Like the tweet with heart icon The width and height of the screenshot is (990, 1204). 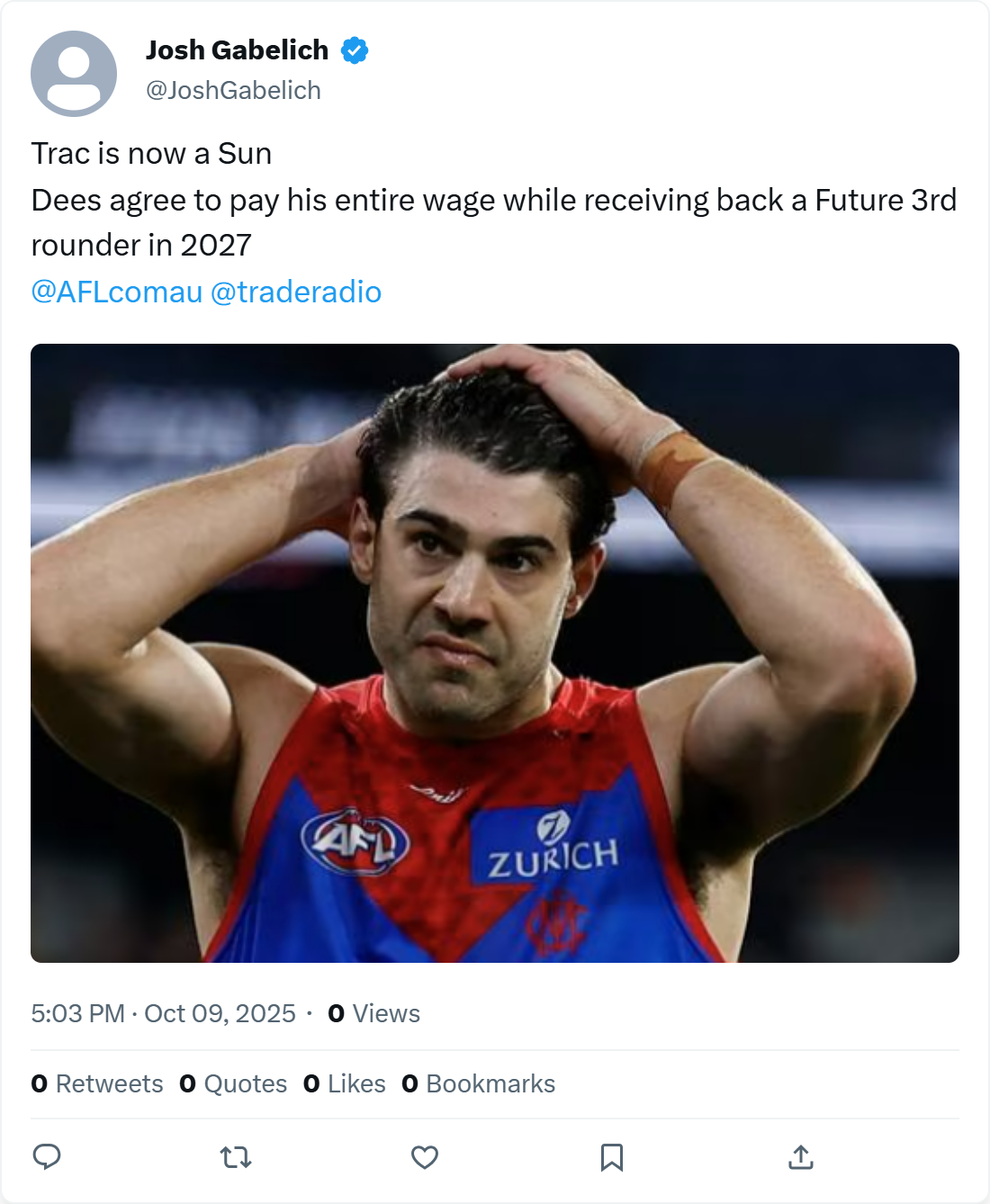425,1156
